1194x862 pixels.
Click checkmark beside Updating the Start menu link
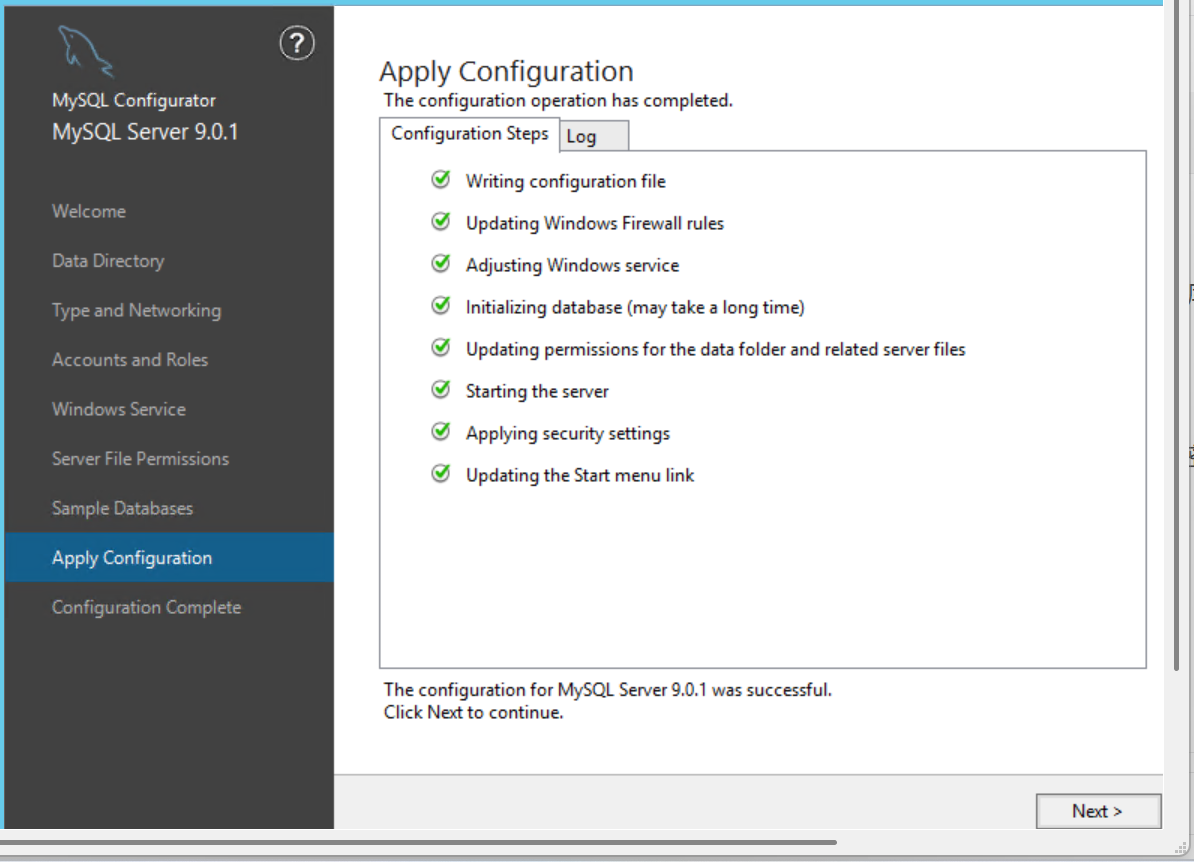(x=441, y=473)
